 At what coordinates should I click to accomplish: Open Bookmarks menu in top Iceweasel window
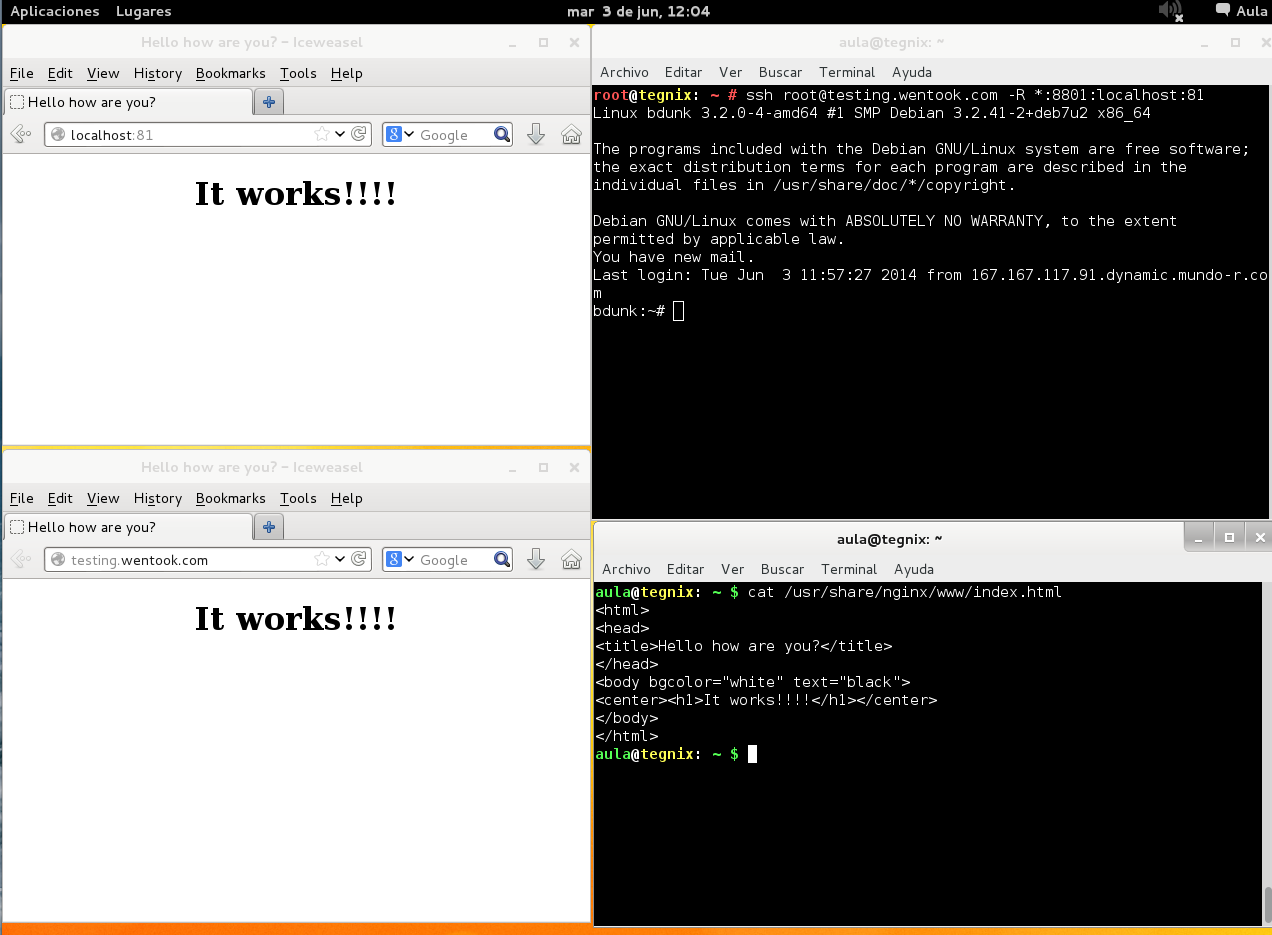coord(231,73)
